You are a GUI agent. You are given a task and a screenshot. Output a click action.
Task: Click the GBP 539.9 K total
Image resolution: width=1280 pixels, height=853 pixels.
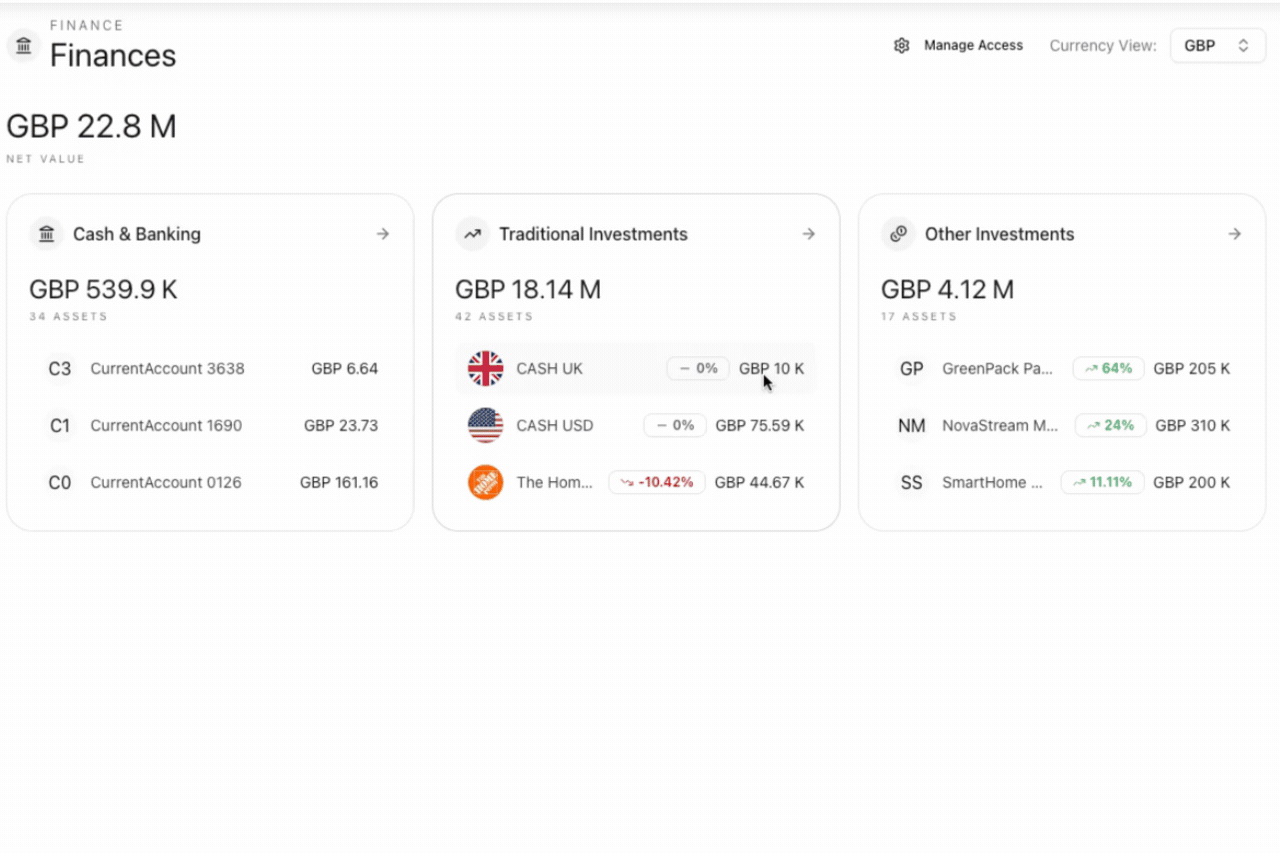[103, 290]
